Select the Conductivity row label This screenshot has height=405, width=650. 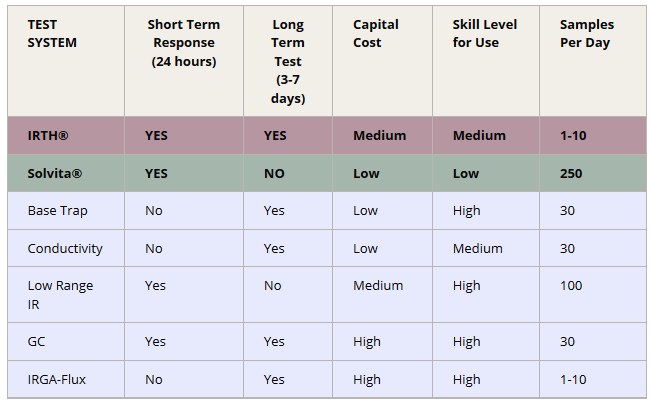tap(65, 248)
